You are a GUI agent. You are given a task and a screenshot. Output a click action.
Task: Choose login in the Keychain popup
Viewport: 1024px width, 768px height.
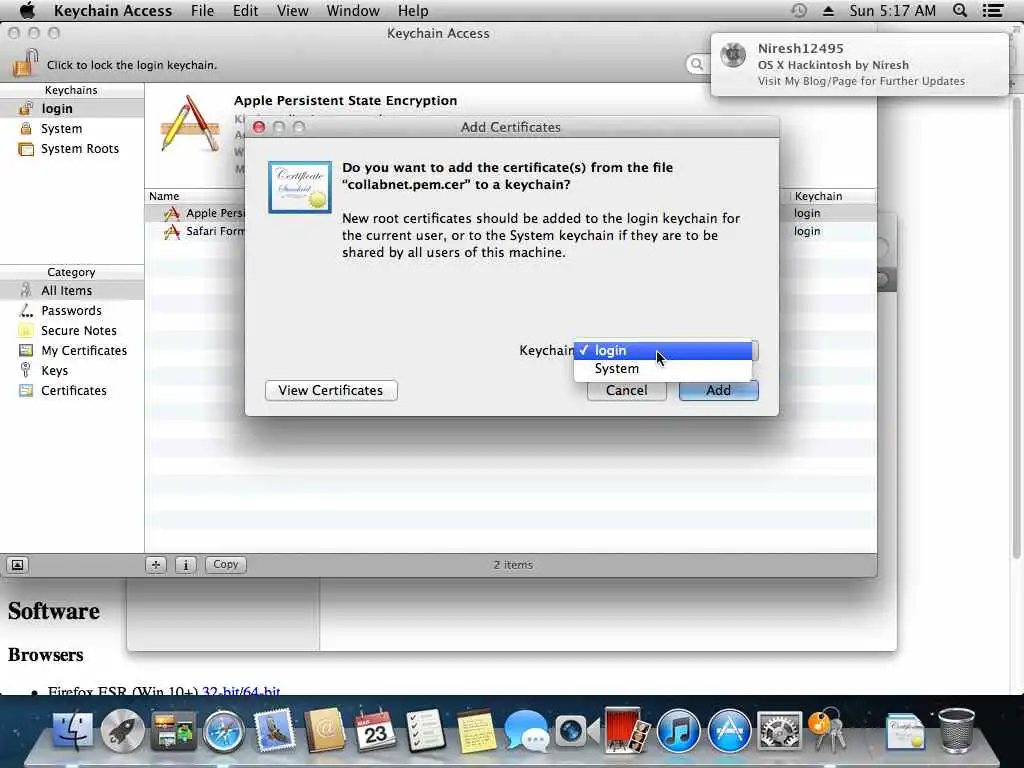pos(663,351)
